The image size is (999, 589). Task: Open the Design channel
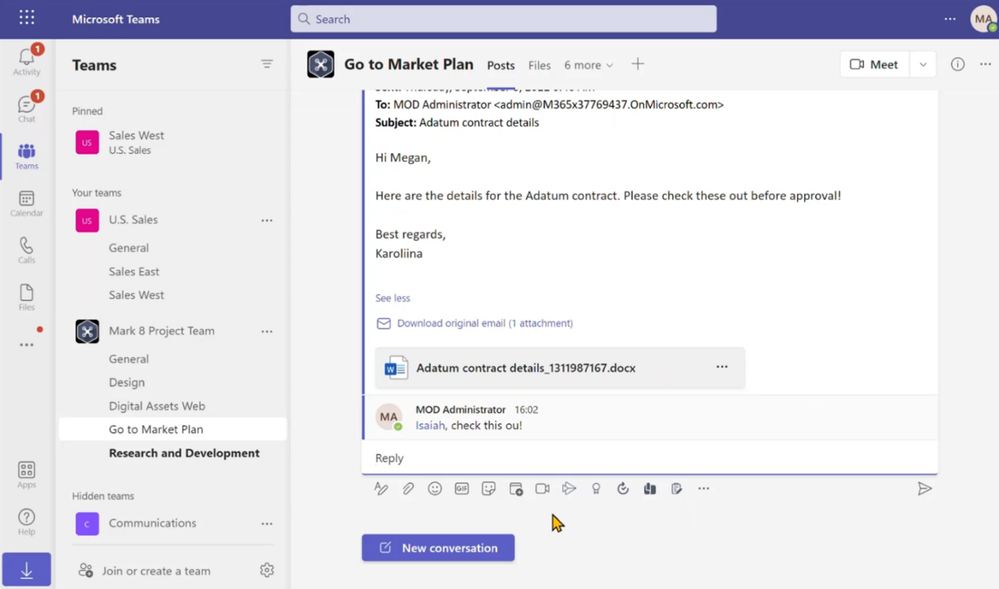(x=127, y=382)
